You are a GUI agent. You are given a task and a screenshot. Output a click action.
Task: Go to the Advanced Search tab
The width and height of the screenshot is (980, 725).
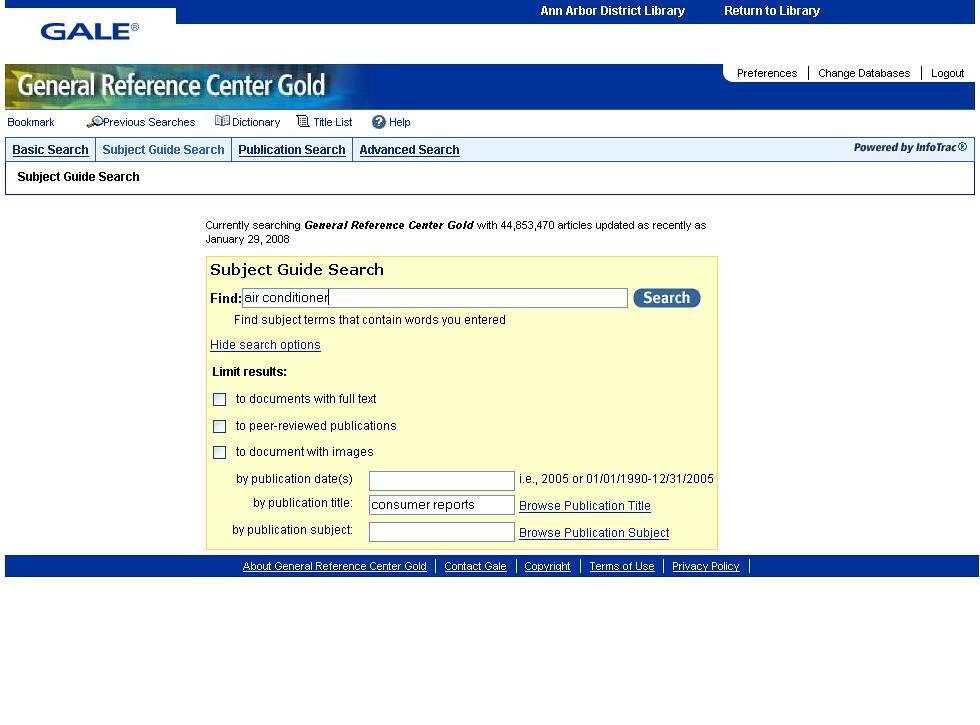409,150
